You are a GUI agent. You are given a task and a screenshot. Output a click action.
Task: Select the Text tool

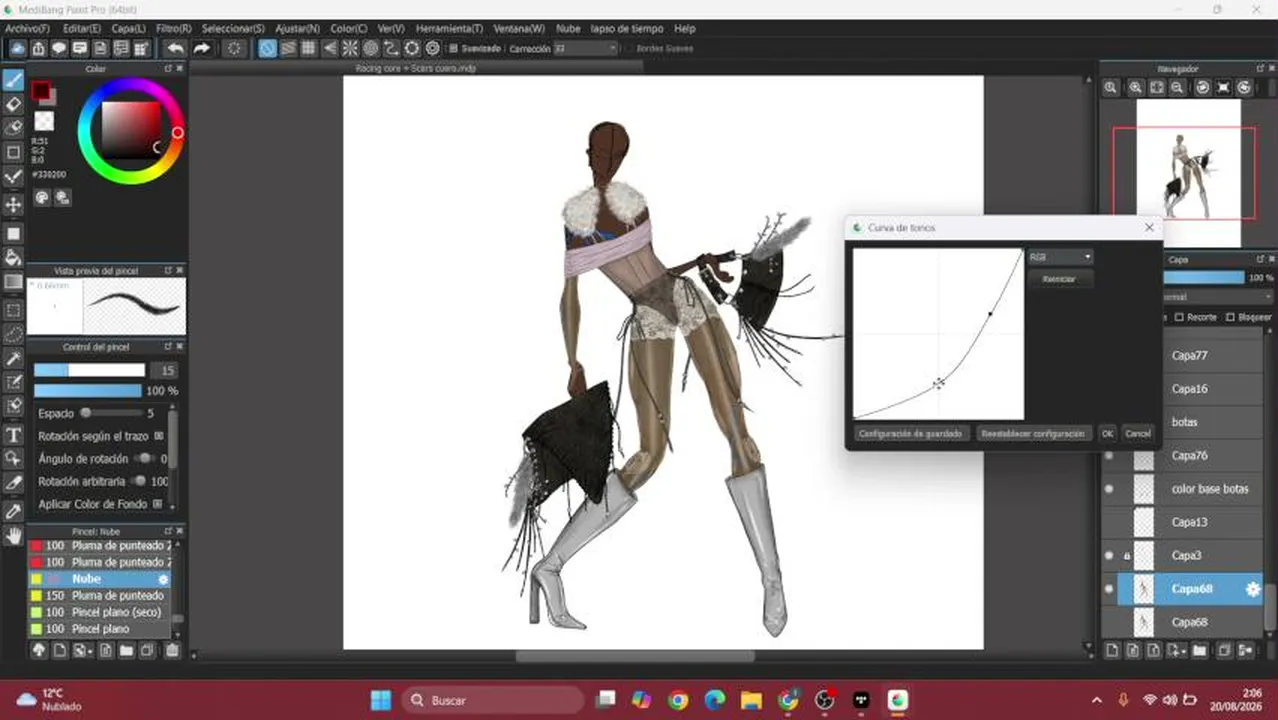[x=13, y=435]
